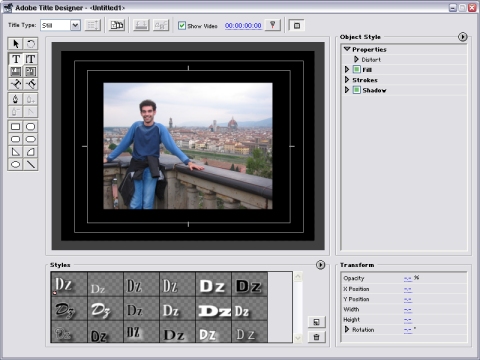Toggle the Shadow checkbox
This screenshot has width=480, height=360.
pyautogui.click(x=357, y=90)
